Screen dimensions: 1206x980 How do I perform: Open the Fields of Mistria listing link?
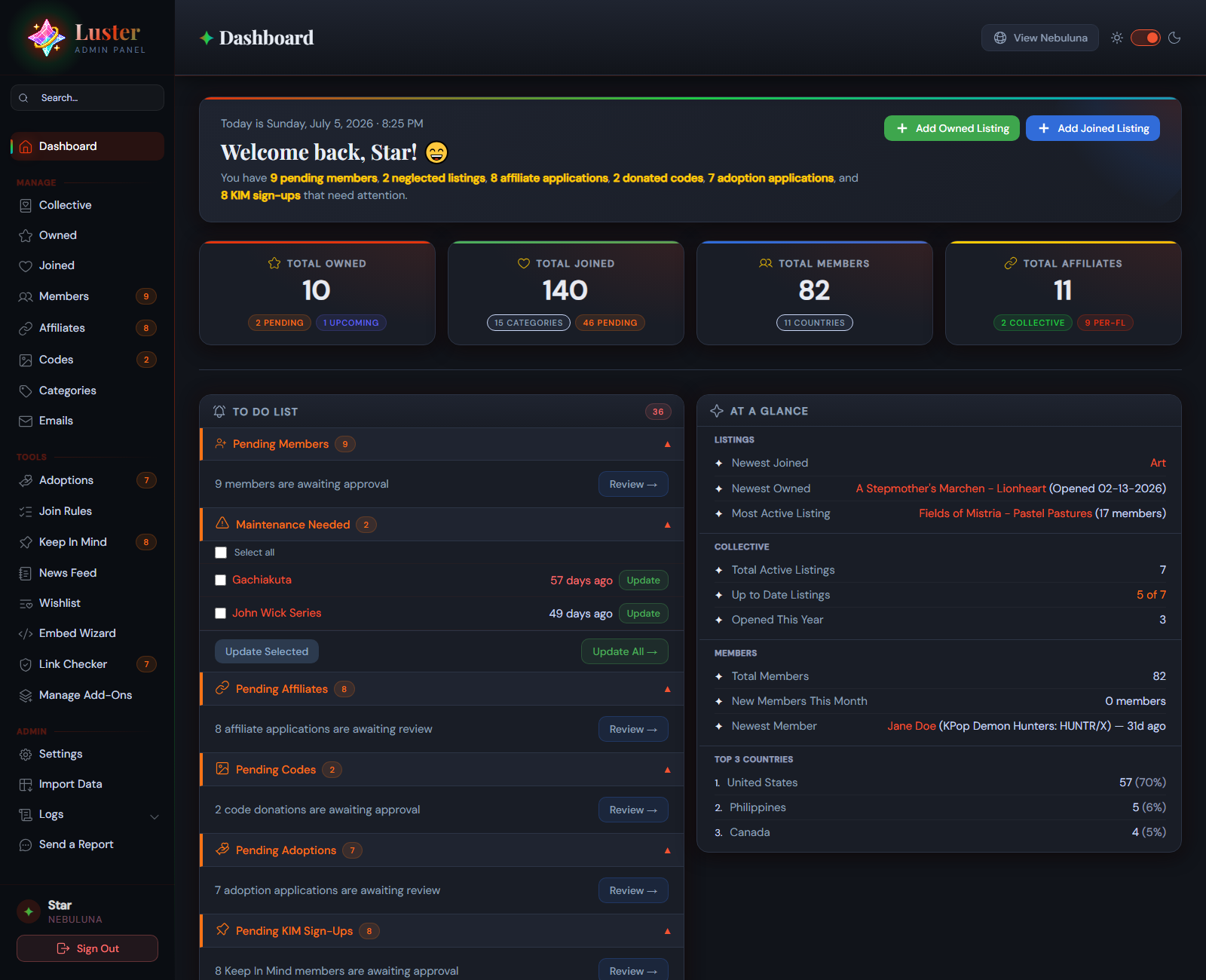click(x=1006, y=513)
